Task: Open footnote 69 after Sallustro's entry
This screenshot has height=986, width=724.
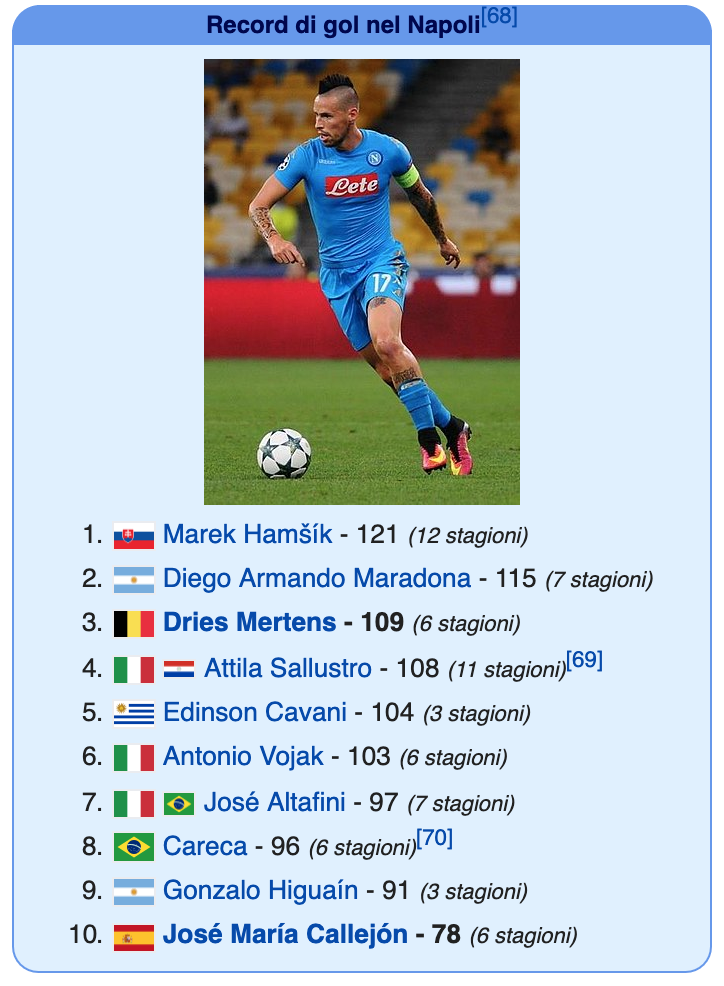Action: click(x=584, y=660)
